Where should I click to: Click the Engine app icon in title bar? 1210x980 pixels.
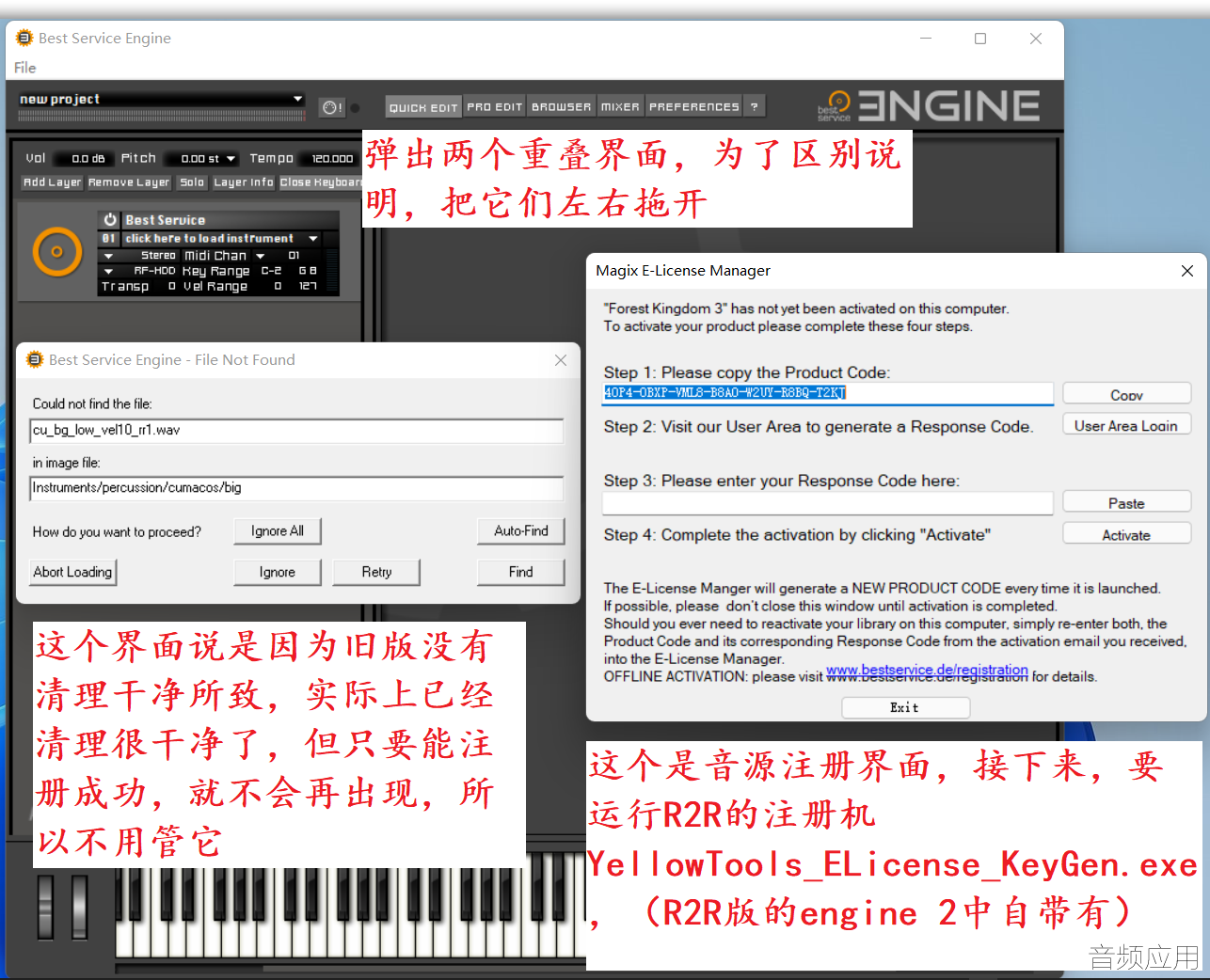[24, 38]
